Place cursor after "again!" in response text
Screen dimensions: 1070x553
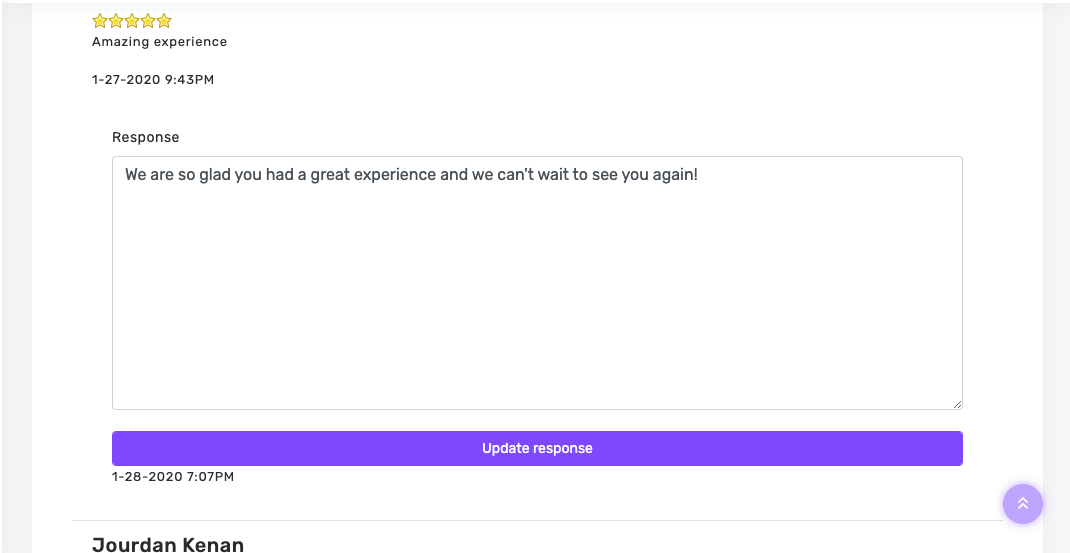(698, 175)
